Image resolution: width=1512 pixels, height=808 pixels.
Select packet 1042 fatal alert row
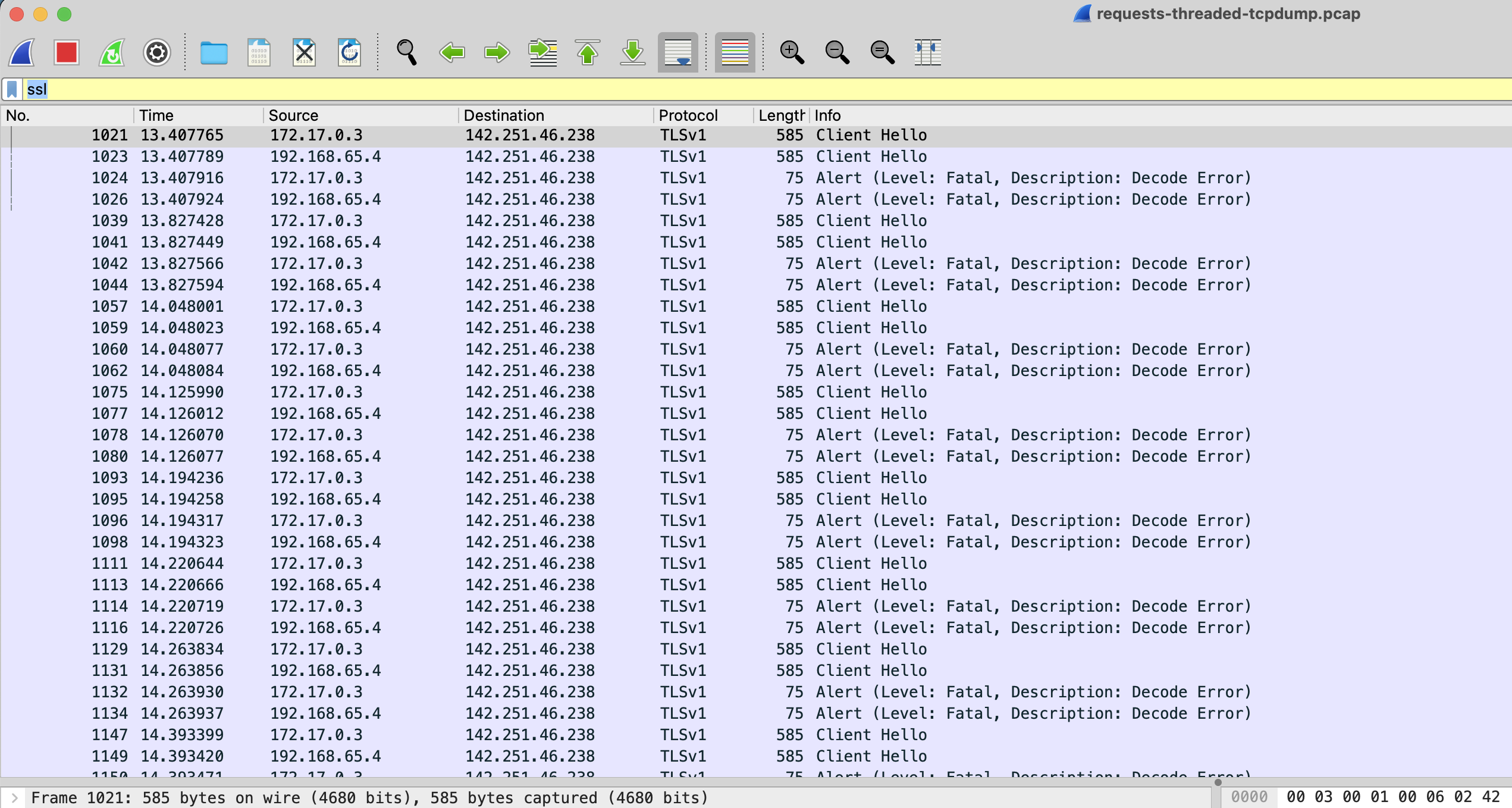pyautogui.click(x=756, y=264)
